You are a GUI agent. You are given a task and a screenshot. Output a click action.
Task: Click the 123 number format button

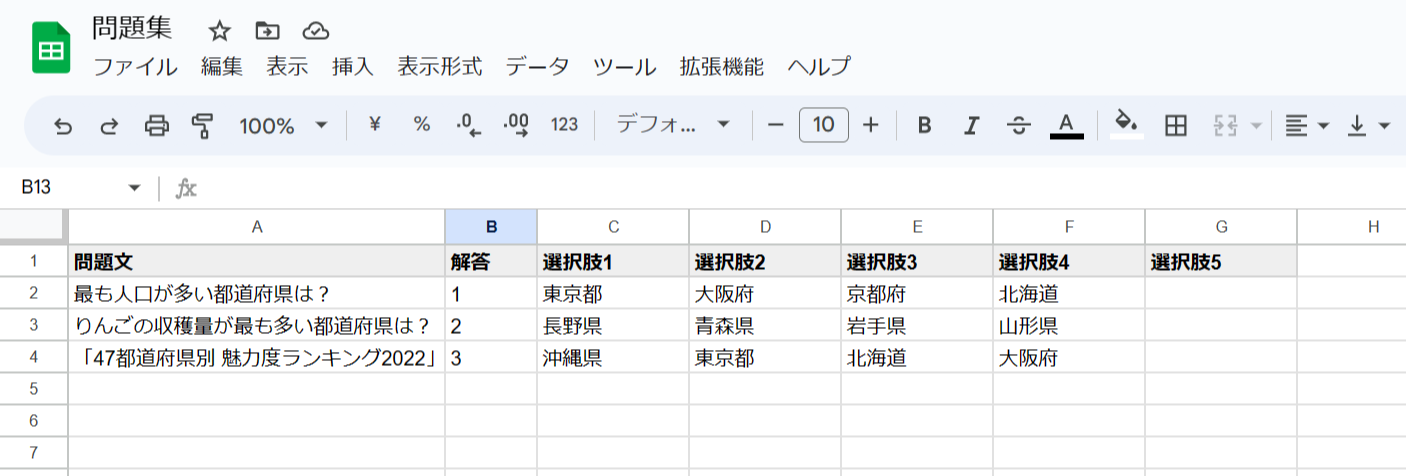point(565,125)
